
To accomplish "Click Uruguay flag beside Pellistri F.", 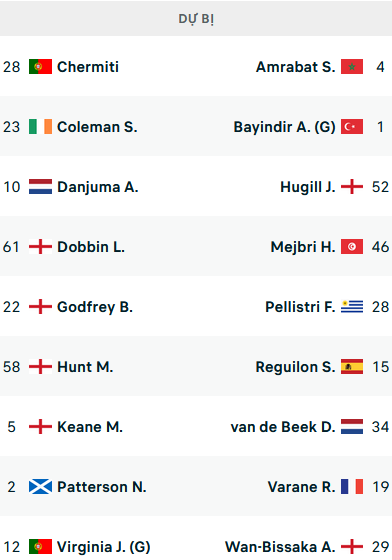I will pos(352,306).
